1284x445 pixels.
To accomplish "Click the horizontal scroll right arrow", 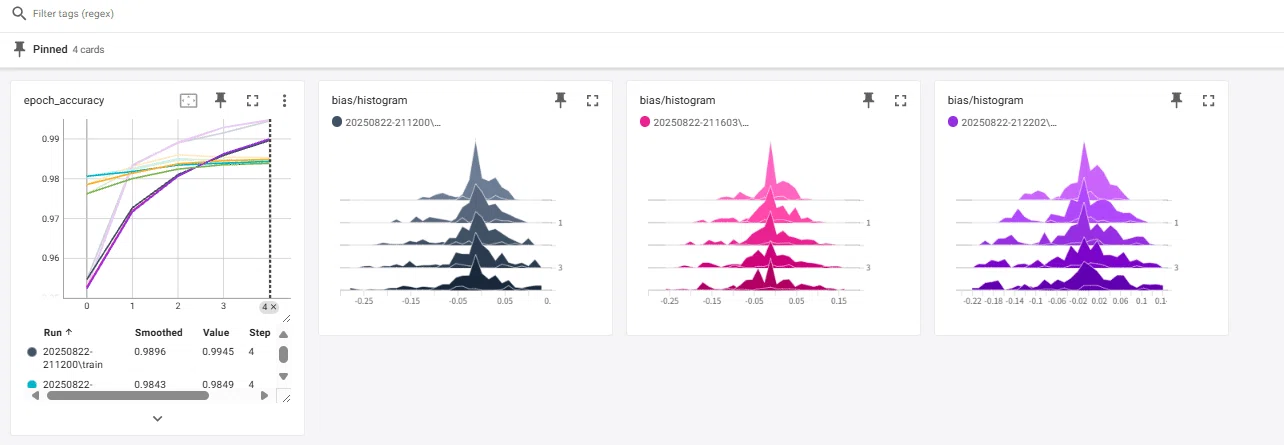I will click(264, 396).
